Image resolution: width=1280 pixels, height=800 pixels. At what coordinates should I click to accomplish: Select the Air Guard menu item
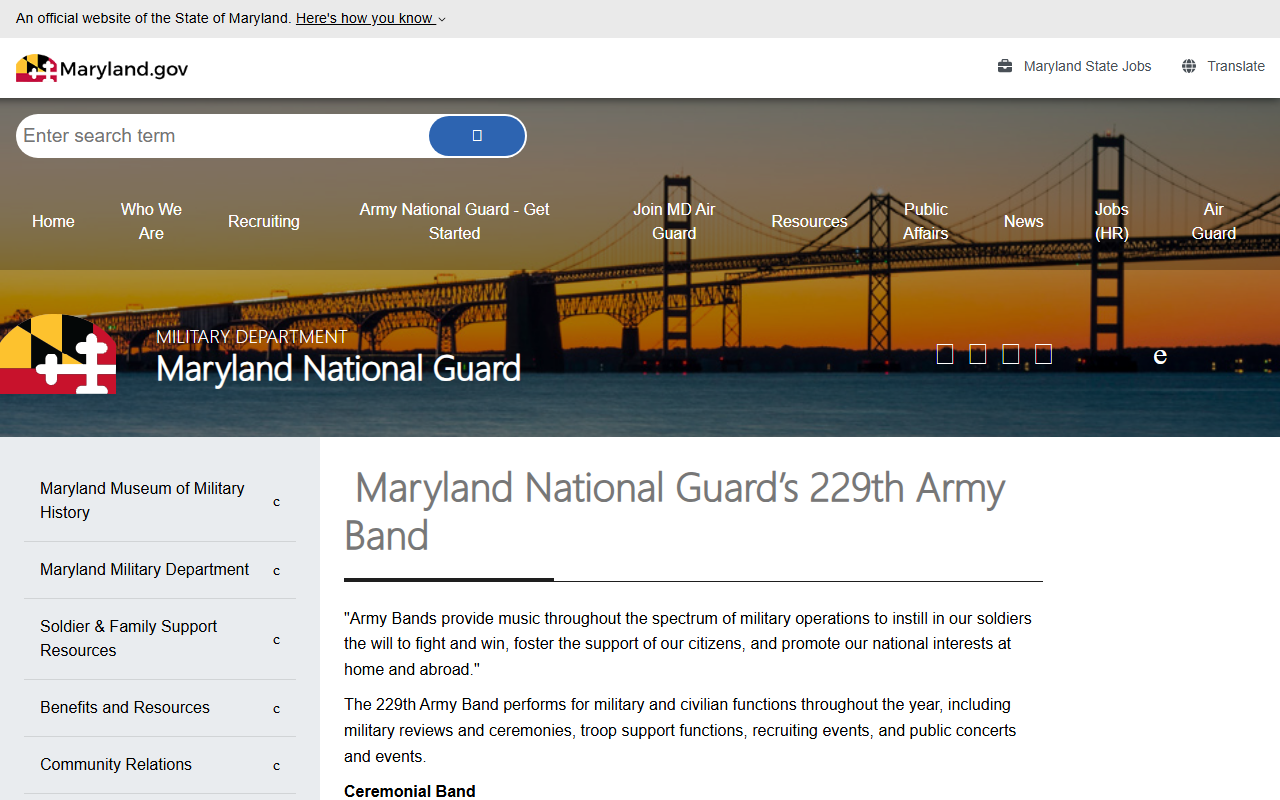(x=1214, y=221)
